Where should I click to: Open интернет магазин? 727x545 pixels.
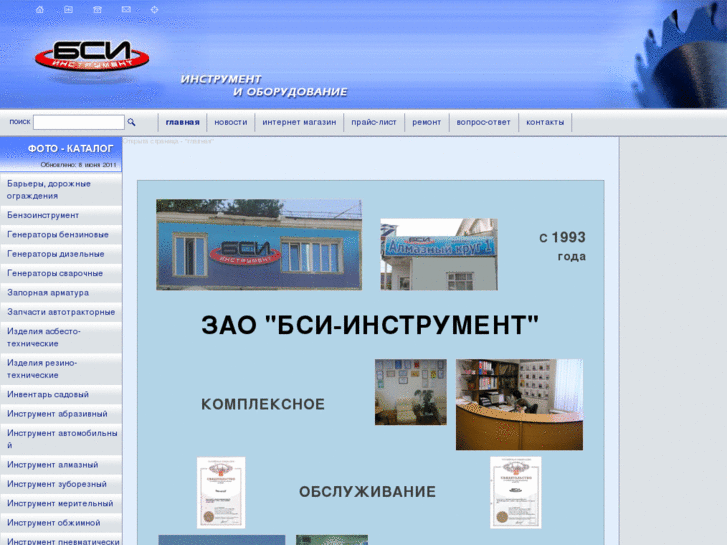[x=299, y=122]
